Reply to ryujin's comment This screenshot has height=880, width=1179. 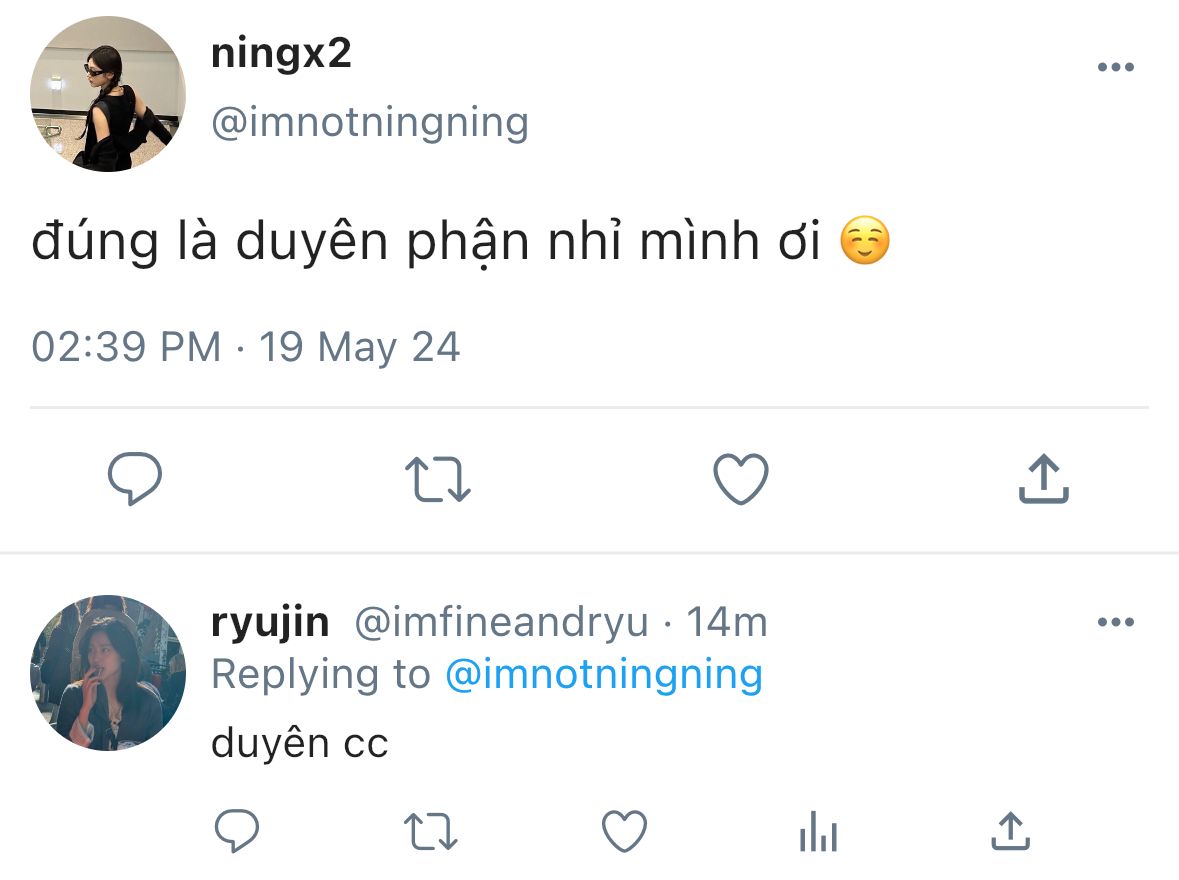click(x=237, y=831)
